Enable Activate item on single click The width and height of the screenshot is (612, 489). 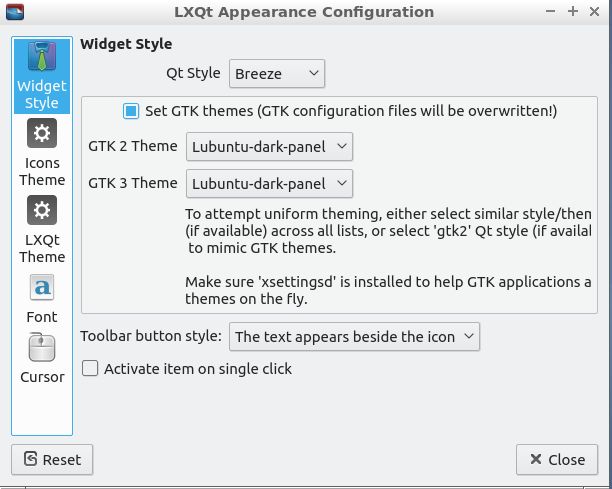point(90,368)
